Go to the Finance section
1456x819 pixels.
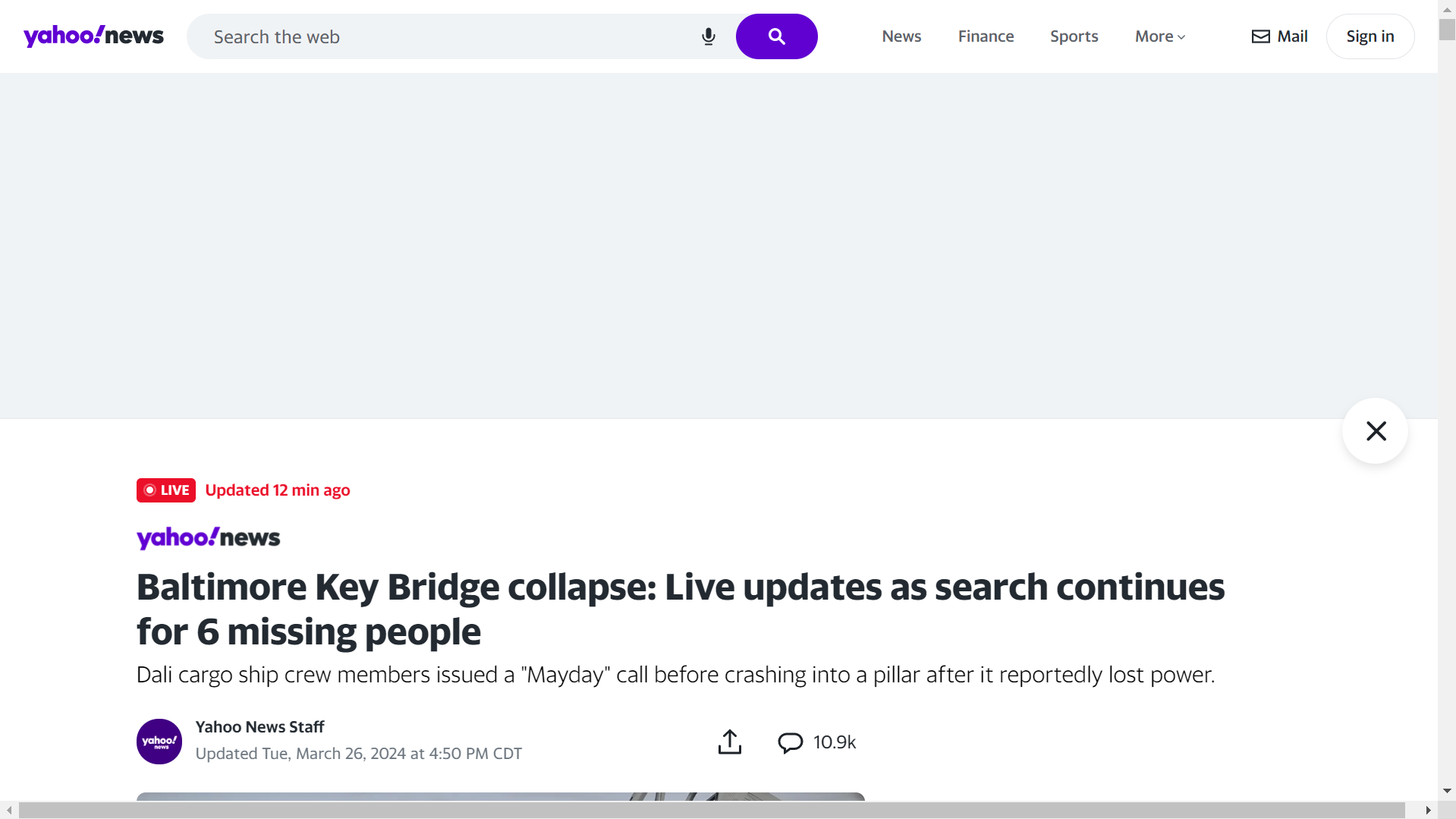pos(986,36)
